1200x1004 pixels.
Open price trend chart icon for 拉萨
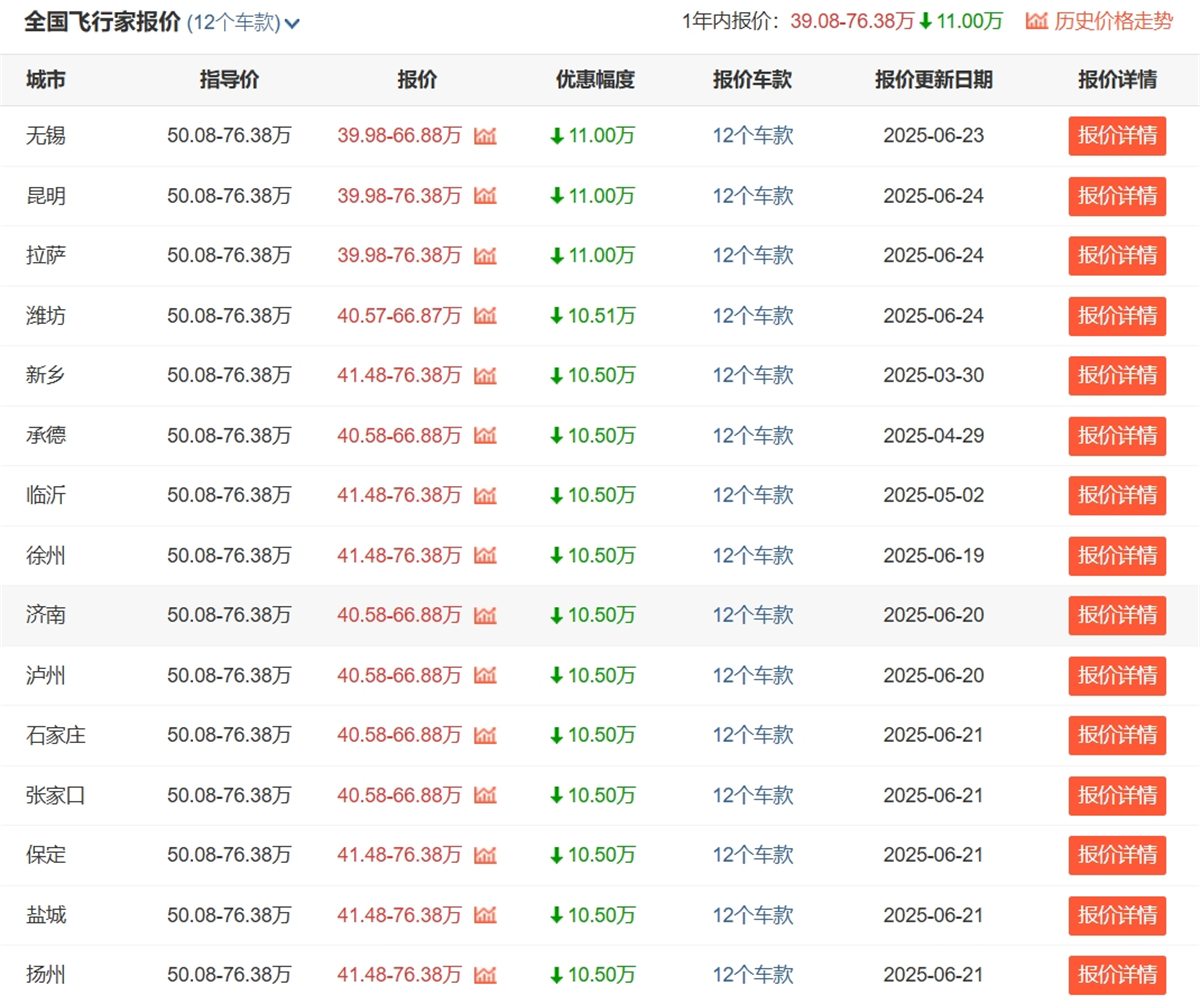point(485,256)
